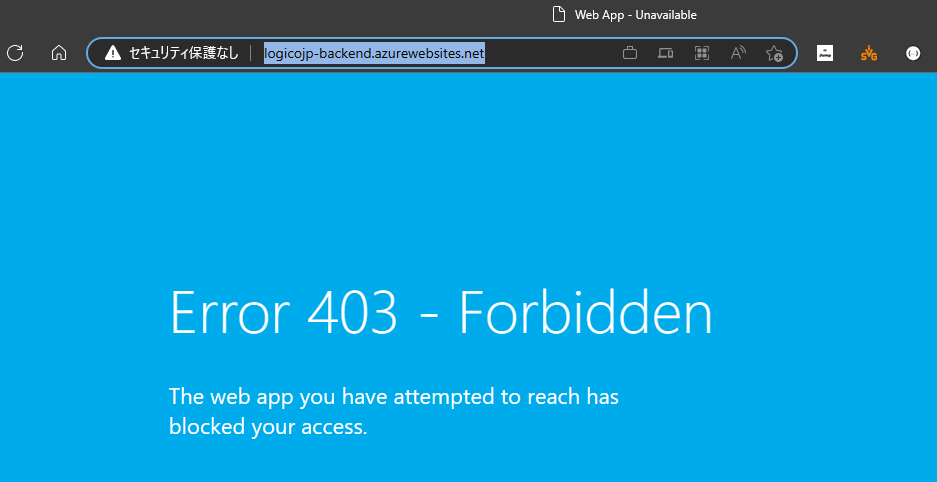Open the apps grid icon in address bar
Screen dimensions: 937x482
coord(702,53)
